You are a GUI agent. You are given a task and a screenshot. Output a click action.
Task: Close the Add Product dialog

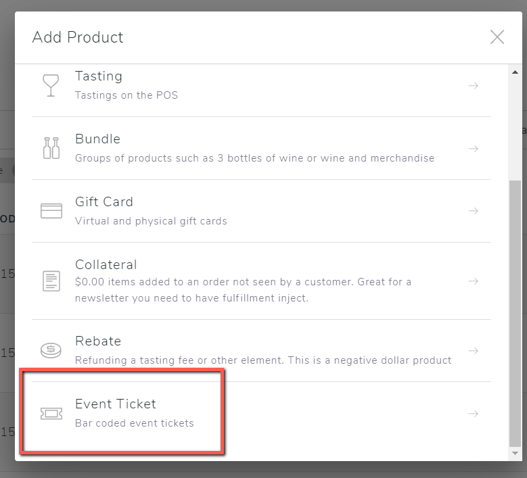click(497, 37)
